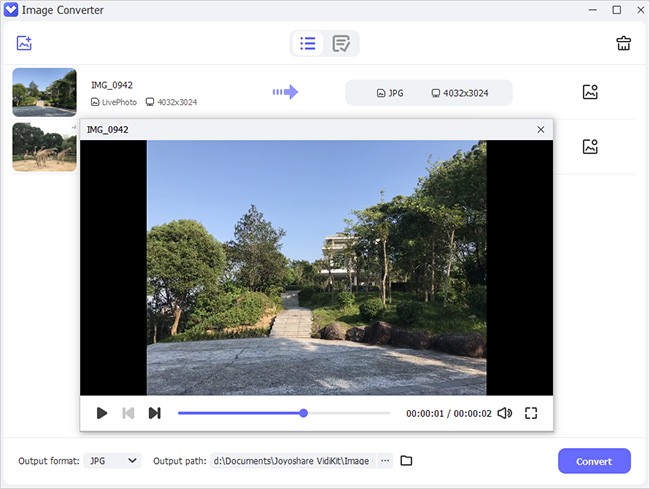Click the preview video image area
Image resolution: width=650 pixels, height=489 pixels.
click(316, 268)
